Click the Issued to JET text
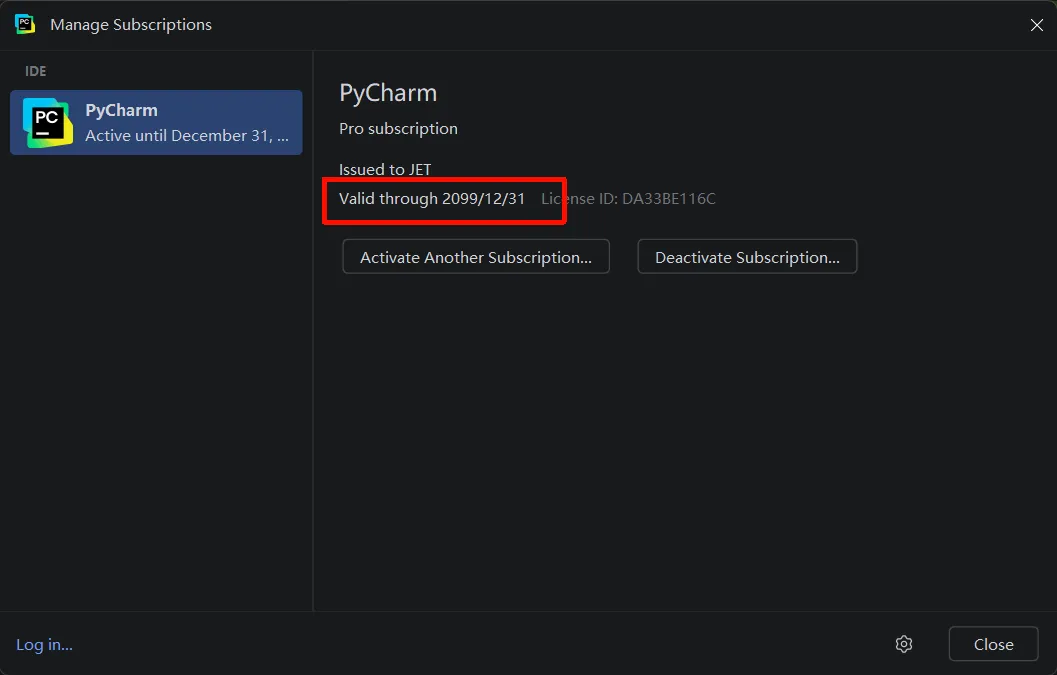 [x=385, y=169]
